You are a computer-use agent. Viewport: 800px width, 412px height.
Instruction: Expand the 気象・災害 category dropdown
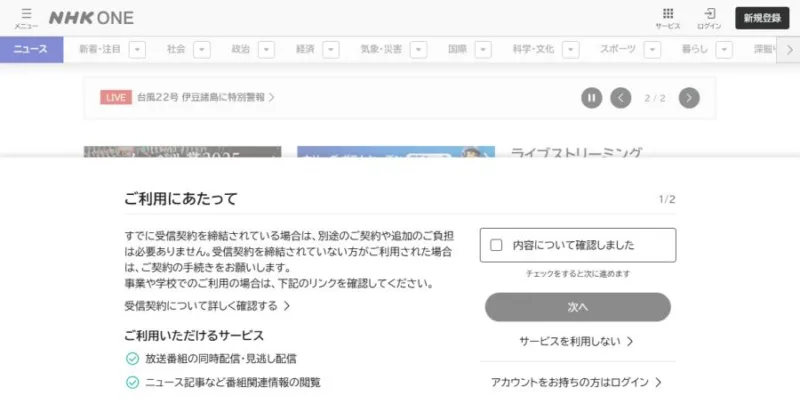(x=418, y=49)
